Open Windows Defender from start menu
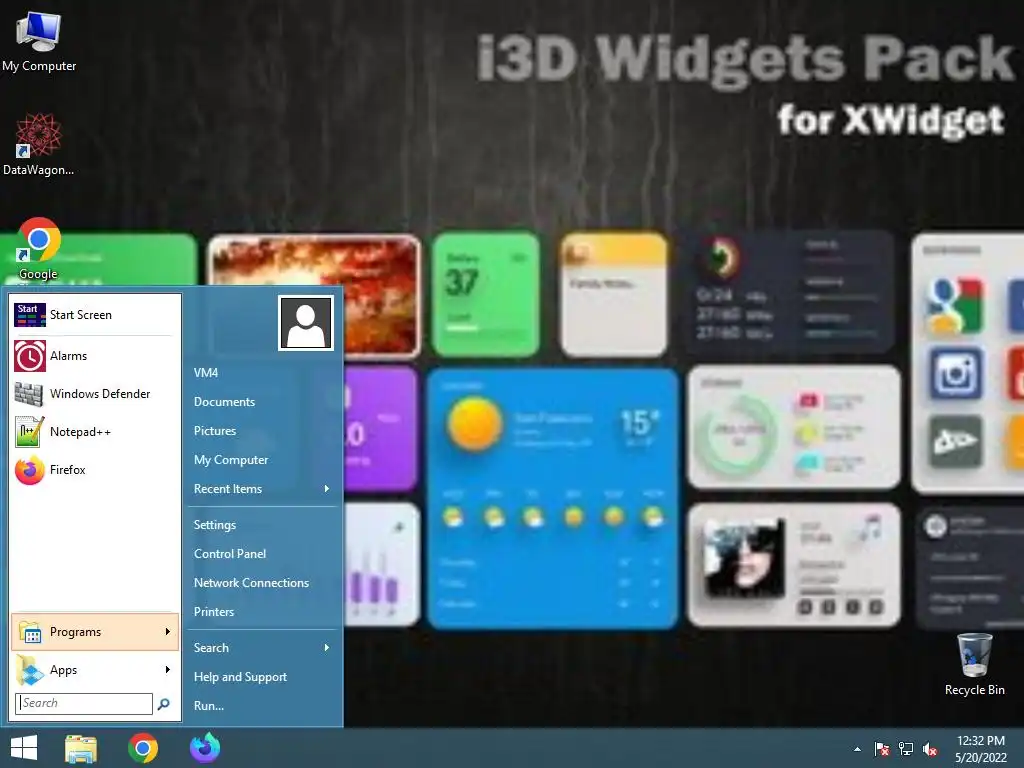Screen dimensions: 1024x768 pyautogui.click(x=95, y=394)
